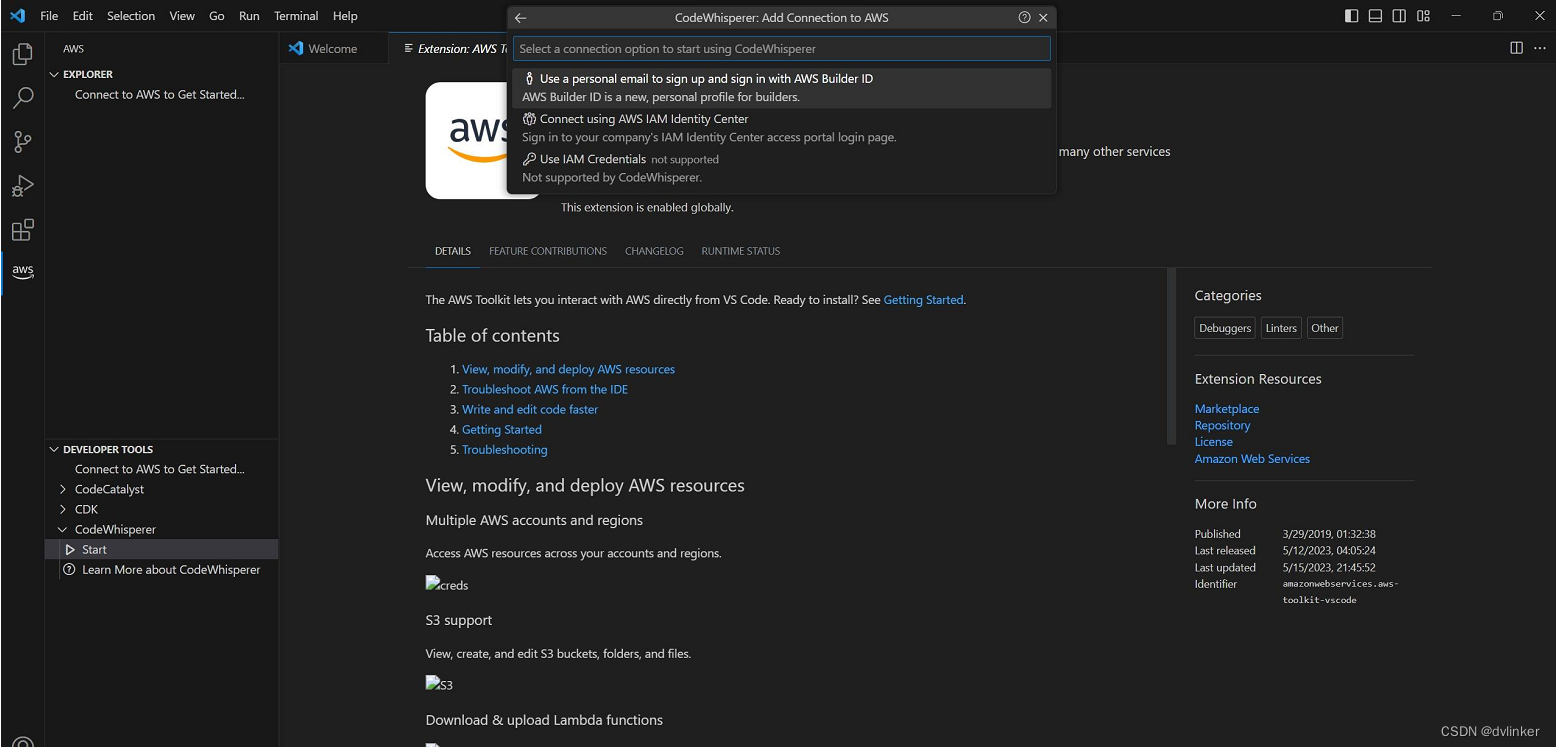1556x747 pixels.
Task: Open Customize Layout icon
Action: coord(1424,16)
